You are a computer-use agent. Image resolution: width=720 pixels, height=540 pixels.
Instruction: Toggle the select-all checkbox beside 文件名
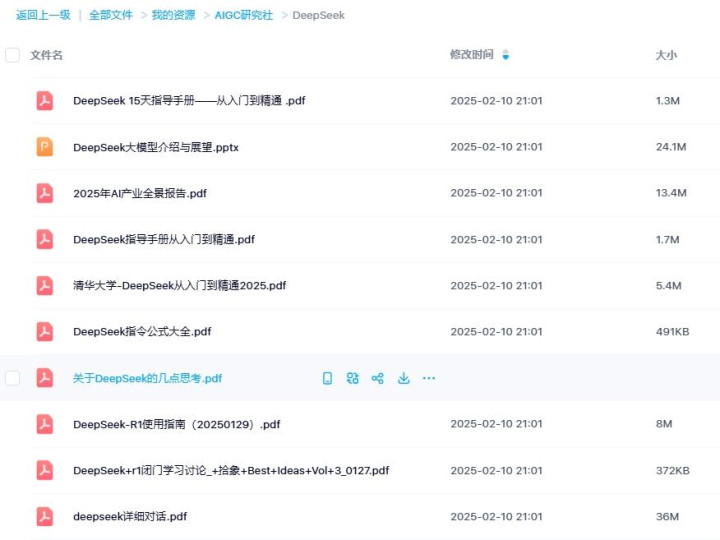click(x=12, y=55)
